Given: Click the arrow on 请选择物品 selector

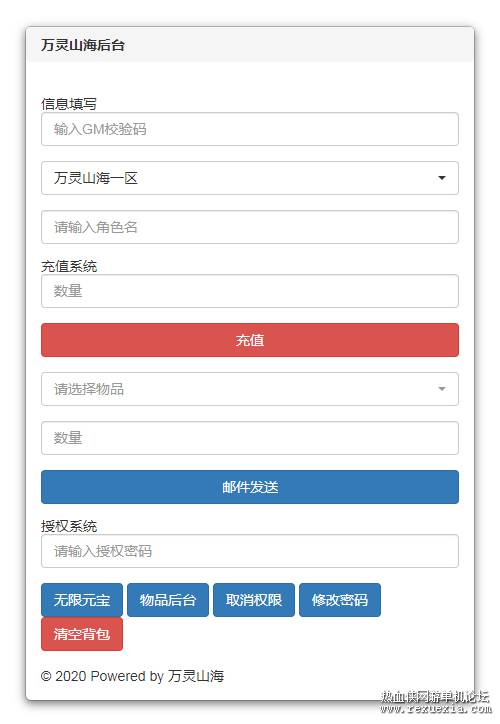Looking at the screenshot, I should coord(442,389).
